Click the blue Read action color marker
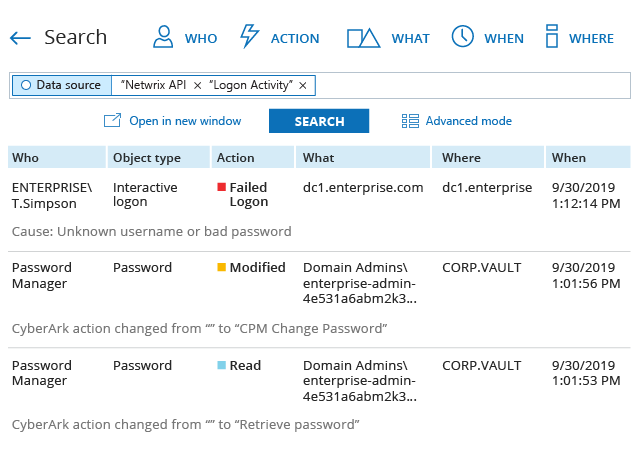This screenshot has height=450, width=640. [222, 366]
